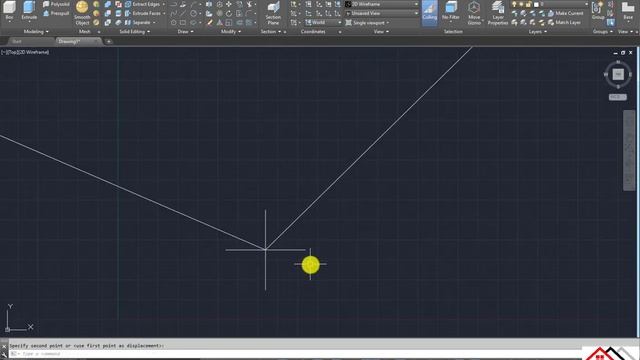The width and height of the screenshot is (640, 360).
Task: Toggle Culling selection mode
Action: (x=429, y=12)
